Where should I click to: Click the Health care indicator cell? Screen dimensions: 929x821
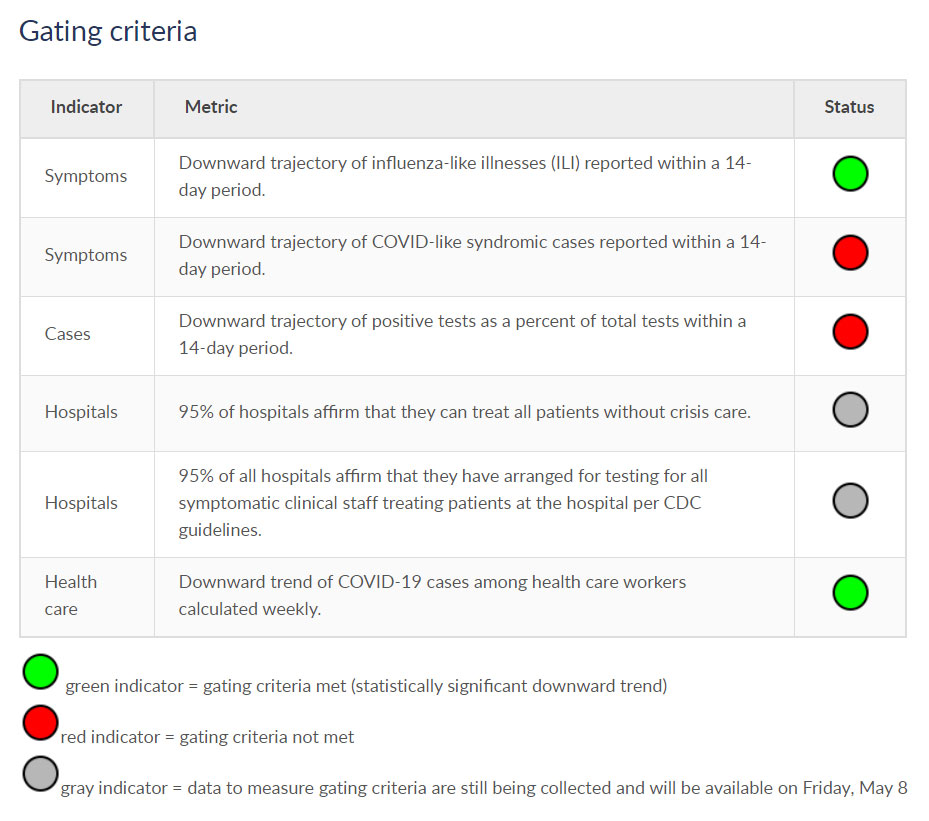click(70, 595)
